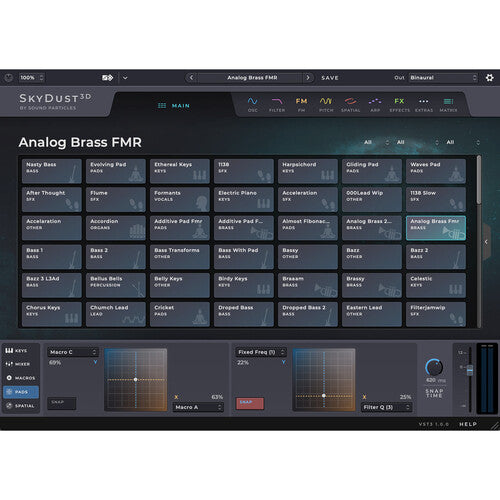Toggle the SNAP button under Macro C
The height and width of the screenshot is (500, 500).
point(62,403)
